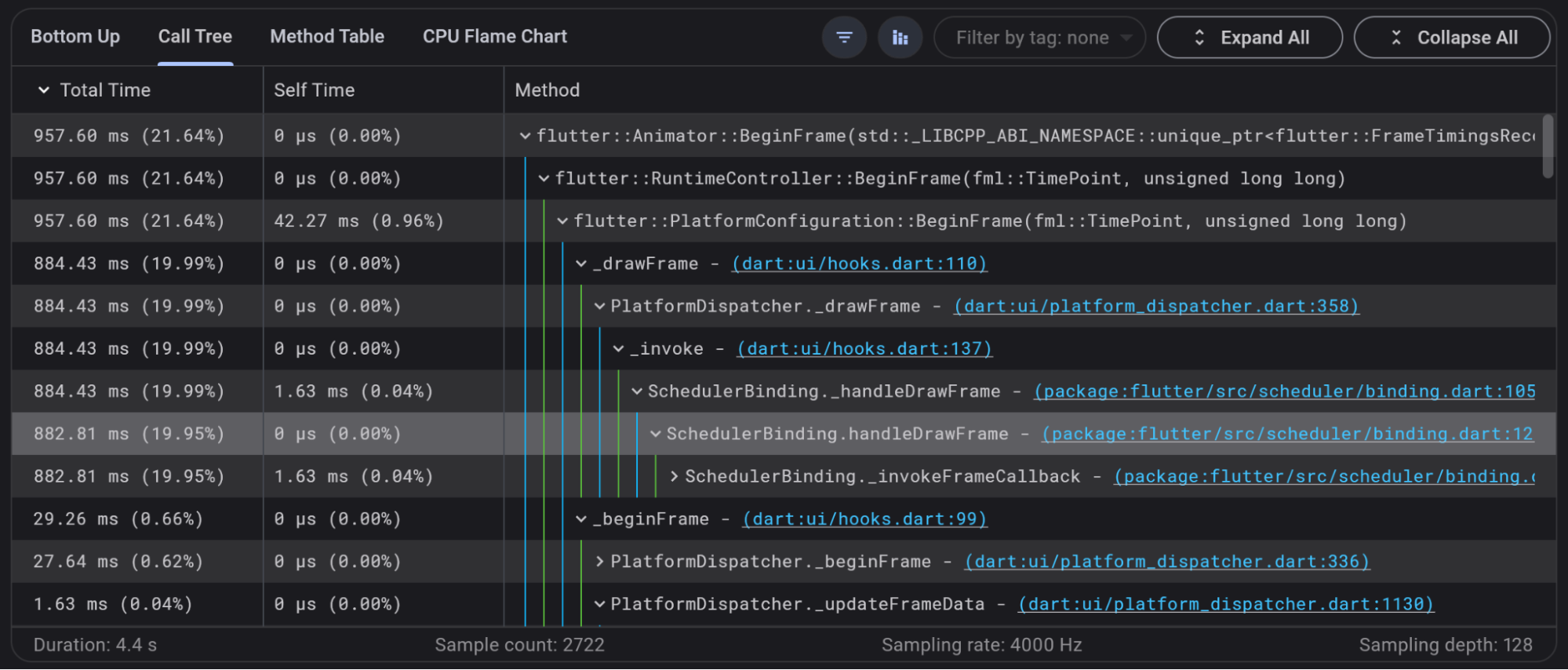Expand PlatformDispatcher._beginFrame node
1568x670 pixels.
[x=599, y=562]
